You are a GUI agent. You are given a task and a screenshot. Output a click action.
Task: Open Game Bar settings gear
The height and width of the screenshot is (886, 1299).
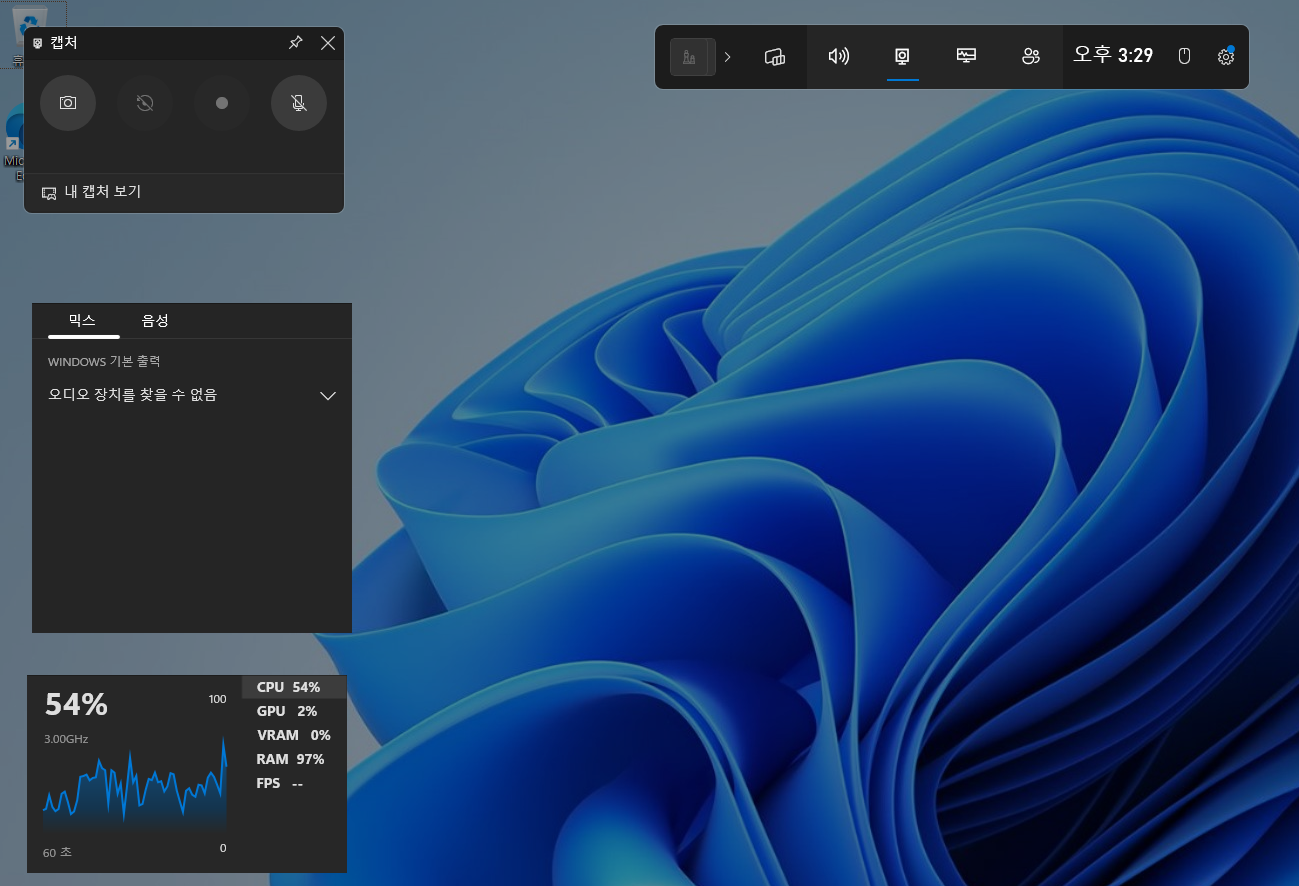(1226, 57)
